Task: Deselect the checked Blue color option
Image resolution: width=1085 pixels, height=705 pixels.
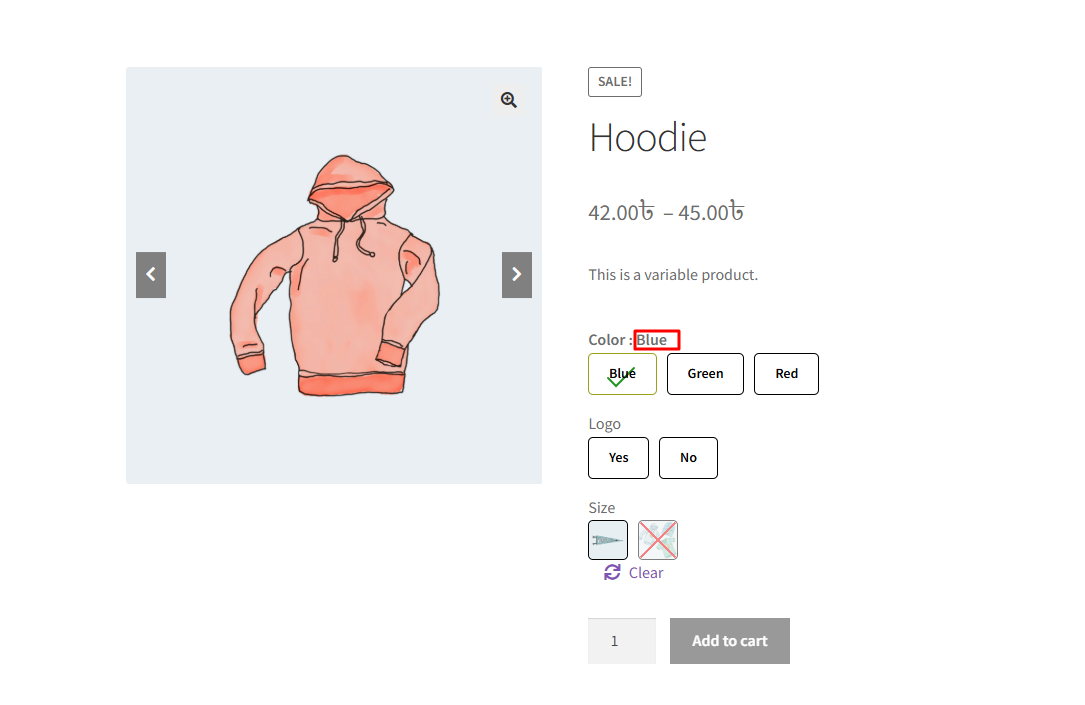Action: 622,374
